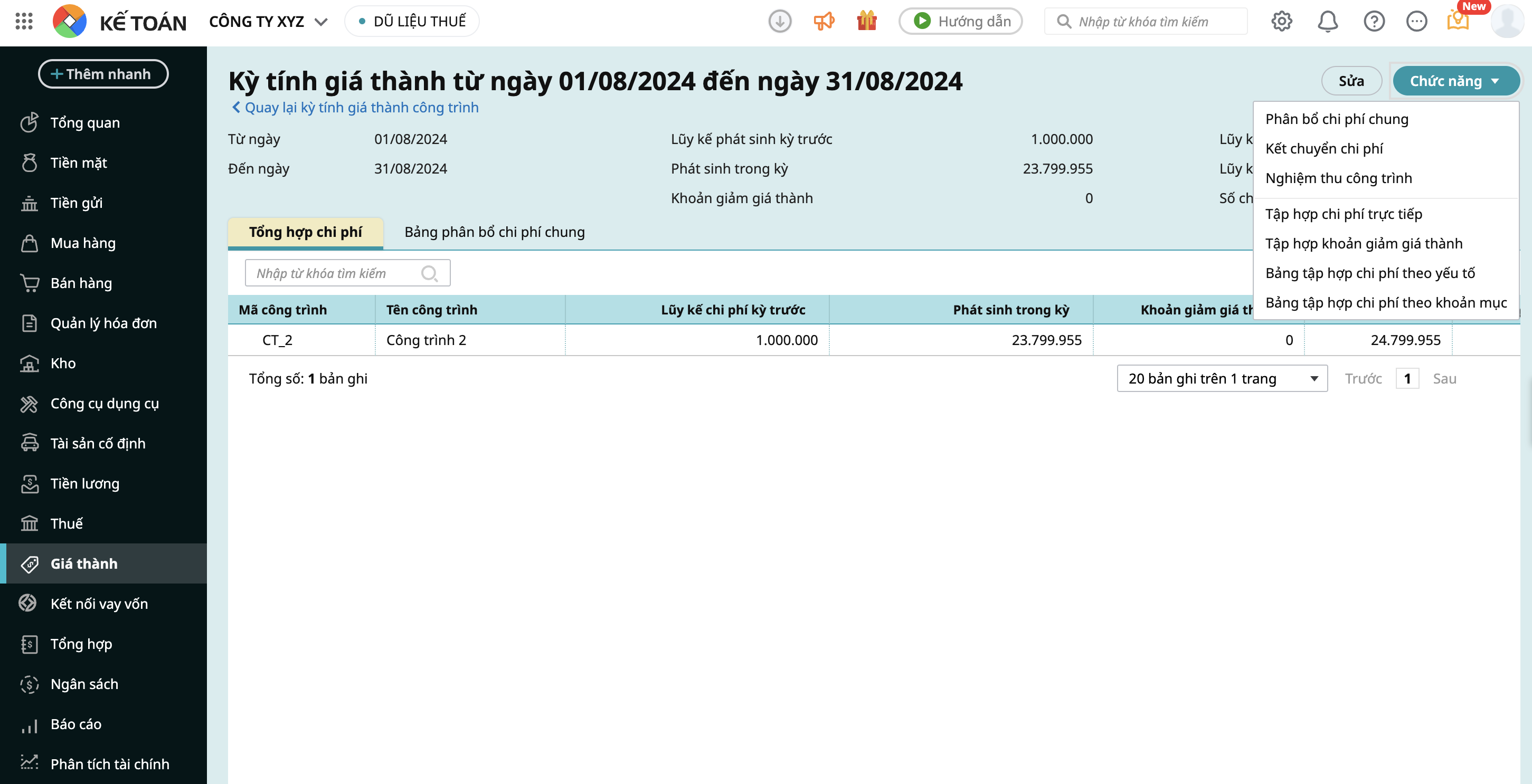The width and height of the screenshot is (1532, 784).
Task: Choose Bảng tập hợp chi phí theo khoản mục
Action: point(1386,303)
